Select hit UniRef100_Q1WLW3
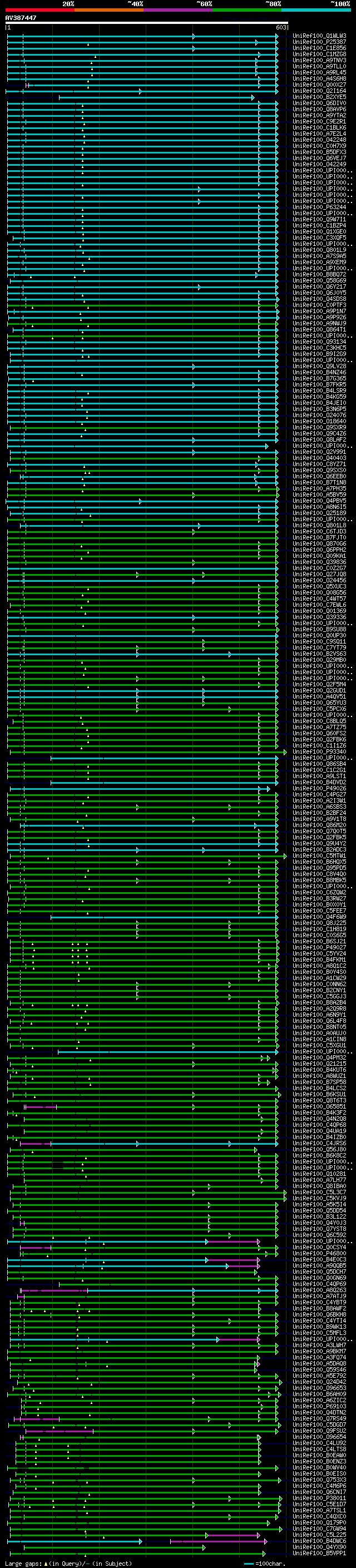 [319, 36]
